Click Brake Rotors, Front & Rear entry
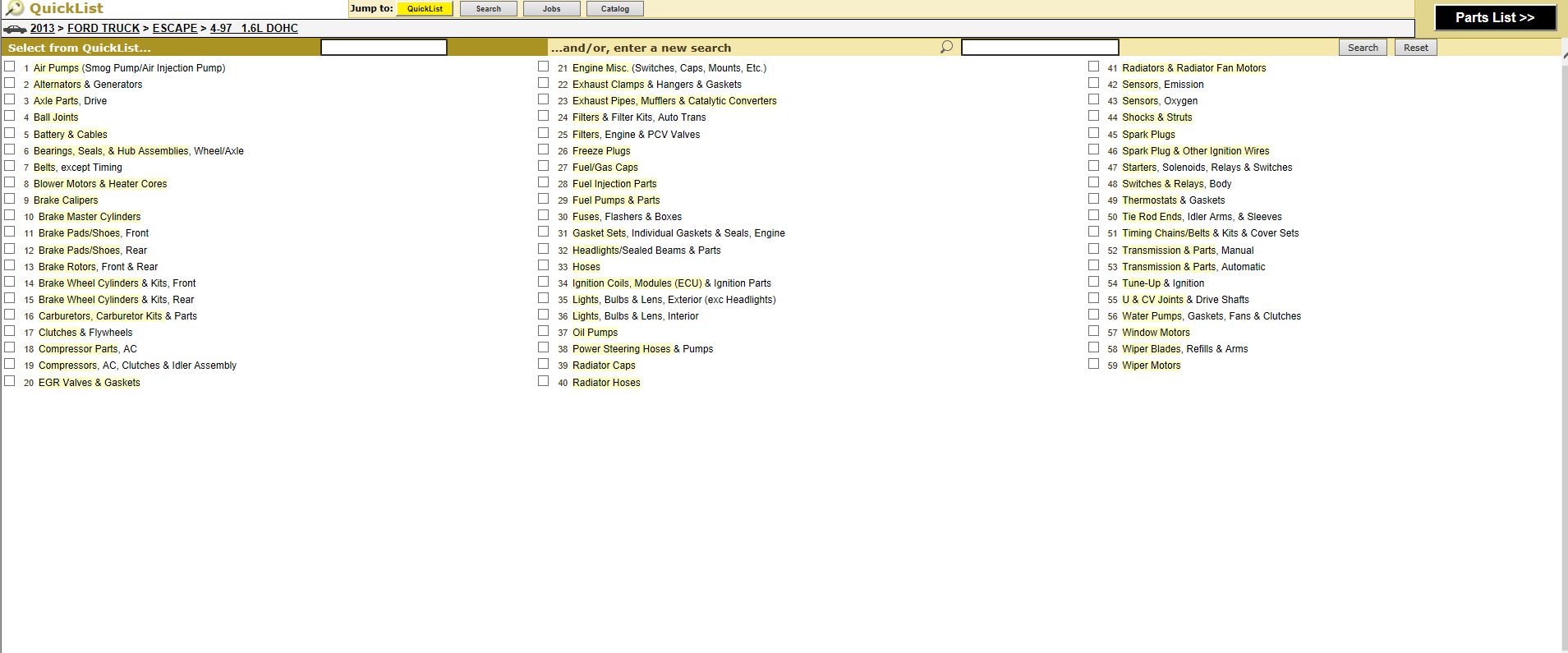 tap(99, 267)
